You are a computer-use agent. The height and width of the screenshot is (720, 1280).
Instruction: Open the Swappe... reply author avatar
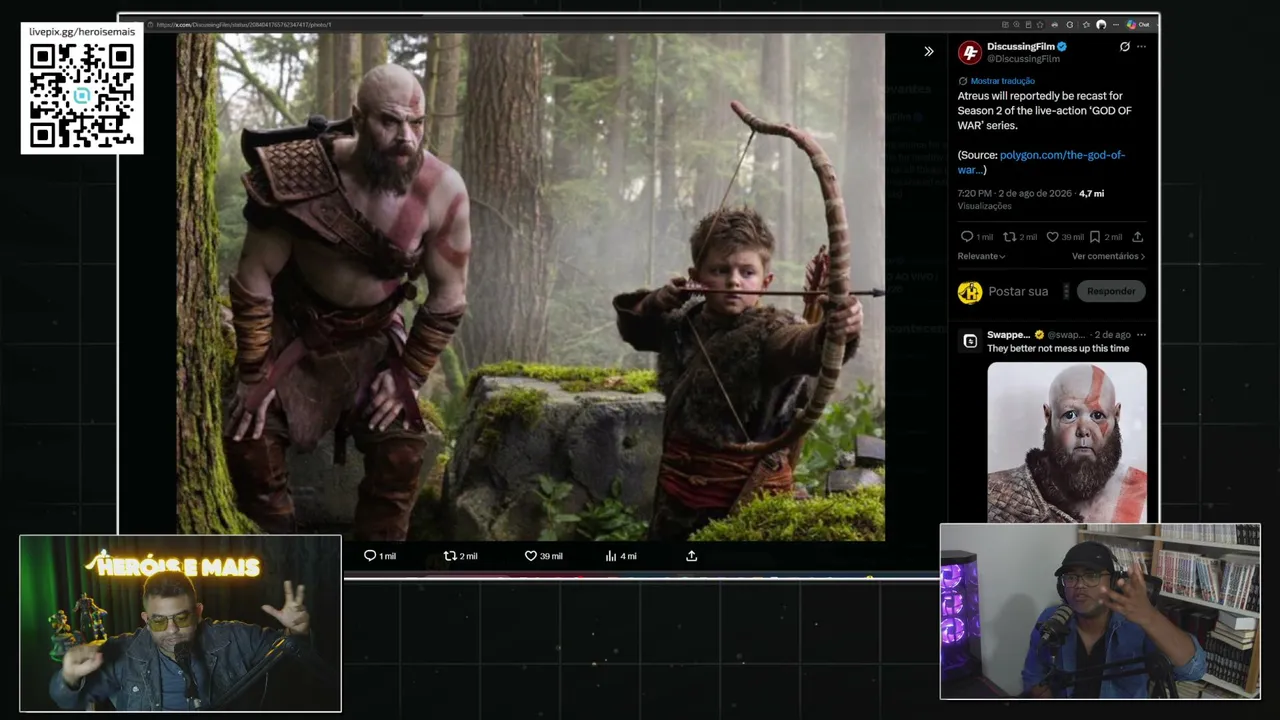(x=970, y=341)
